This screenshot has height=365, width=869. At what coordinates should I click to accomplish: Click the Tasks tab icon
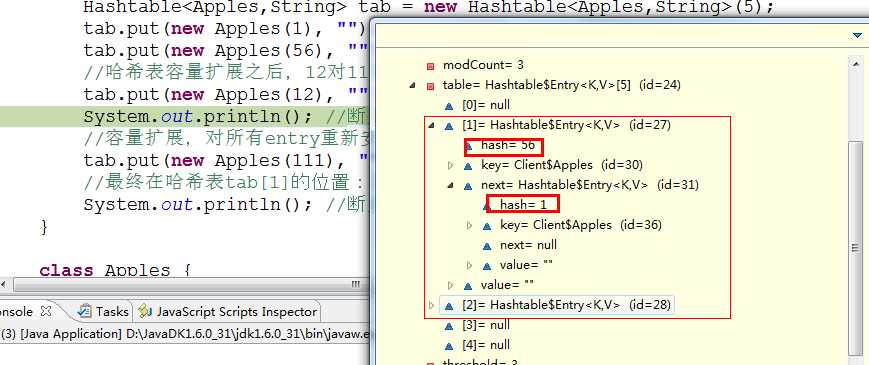click(85, 312)
